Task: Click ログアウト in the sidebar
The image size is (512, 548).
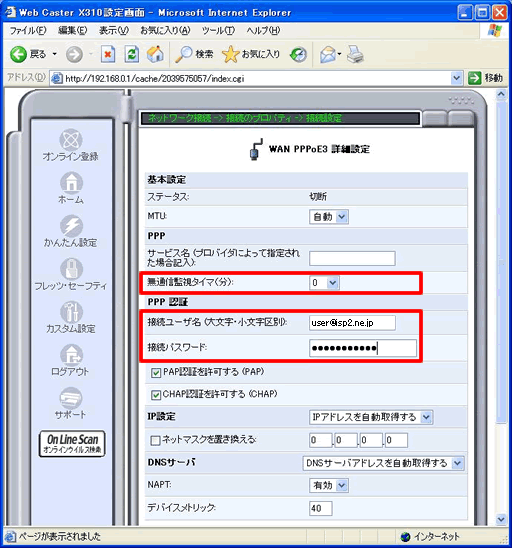Action: [x=71, y=360]
